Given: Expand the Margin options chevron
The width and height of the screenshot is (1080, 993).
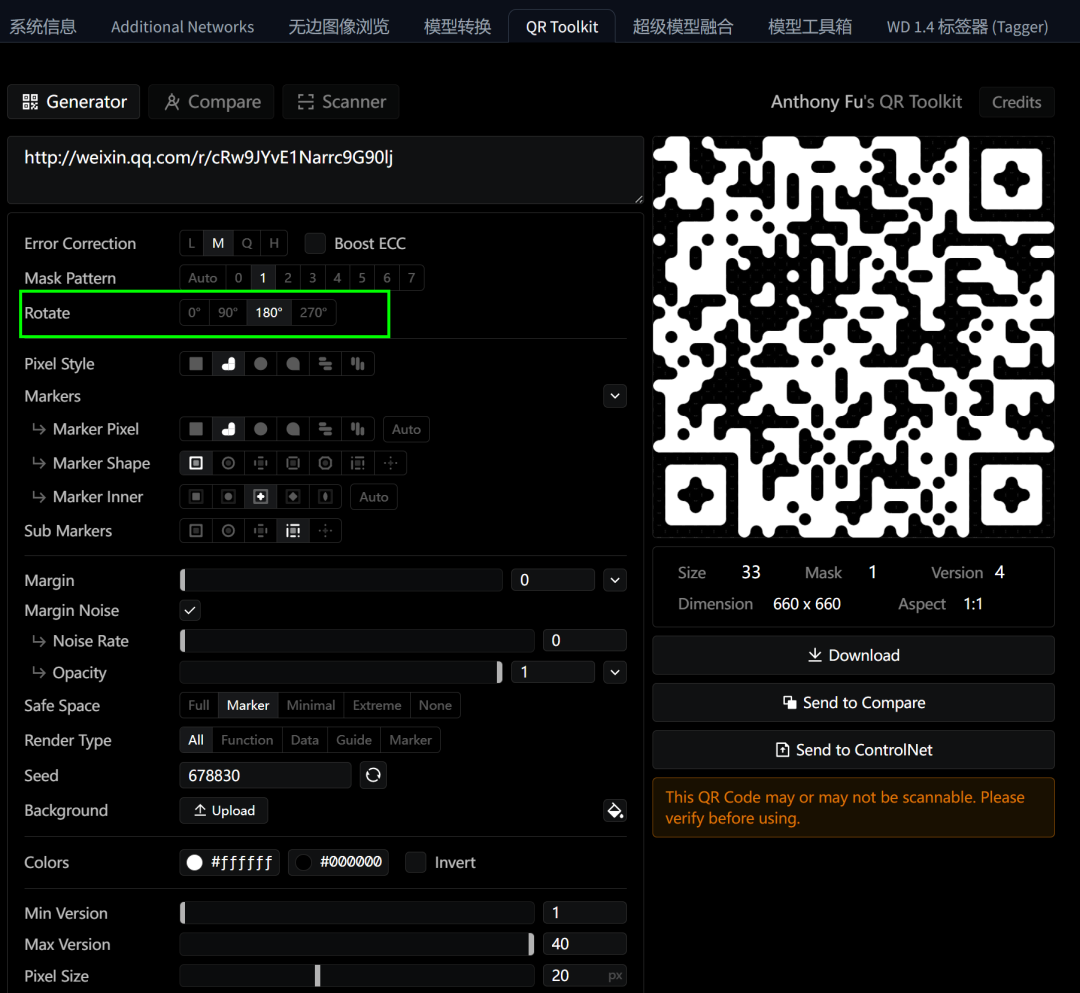Looking at the screenshot, I should 614,580.
